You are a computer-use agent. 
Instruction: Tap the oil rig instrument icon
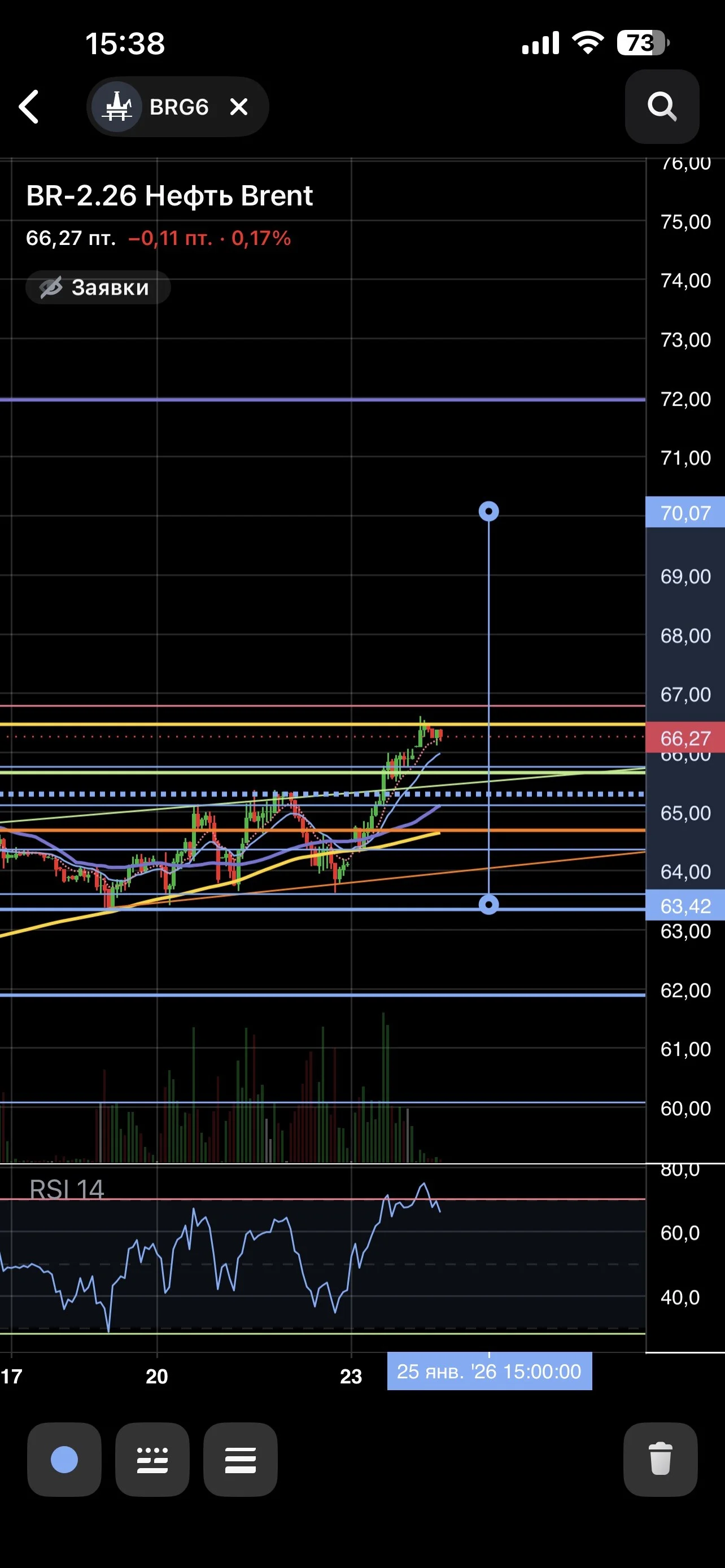tap(117, 107)
